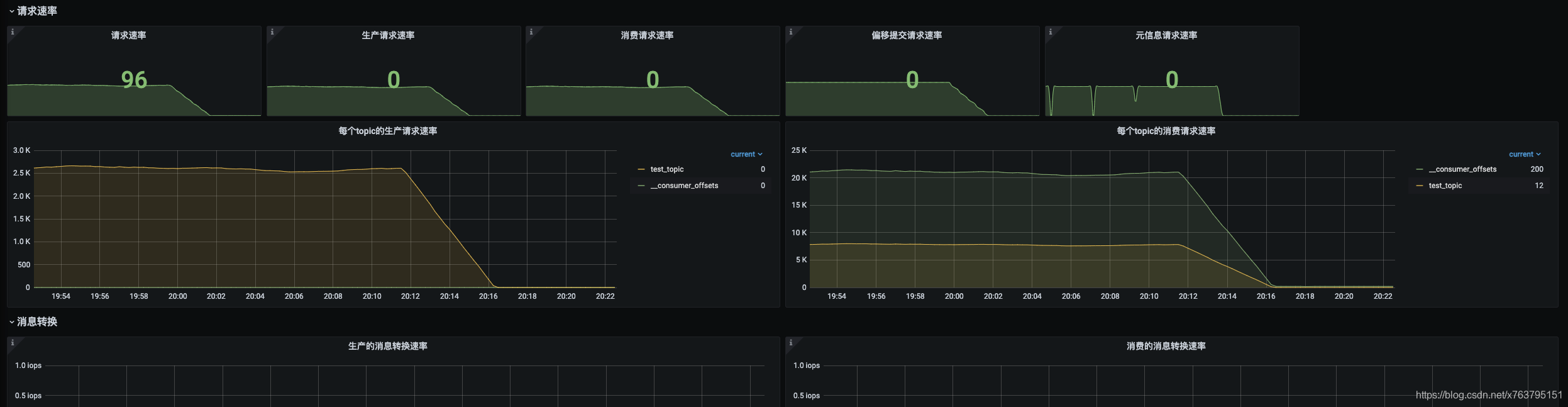Pick color for test_topic in produce legend

[641, 169]
